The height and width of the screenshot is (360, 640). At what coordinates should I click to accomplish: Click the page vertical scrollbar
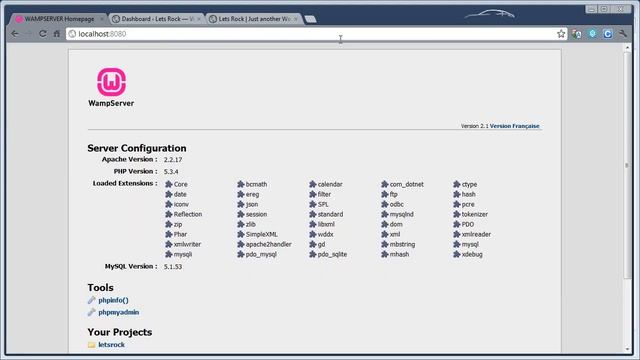pyautogui.click(x=627, y=165)
